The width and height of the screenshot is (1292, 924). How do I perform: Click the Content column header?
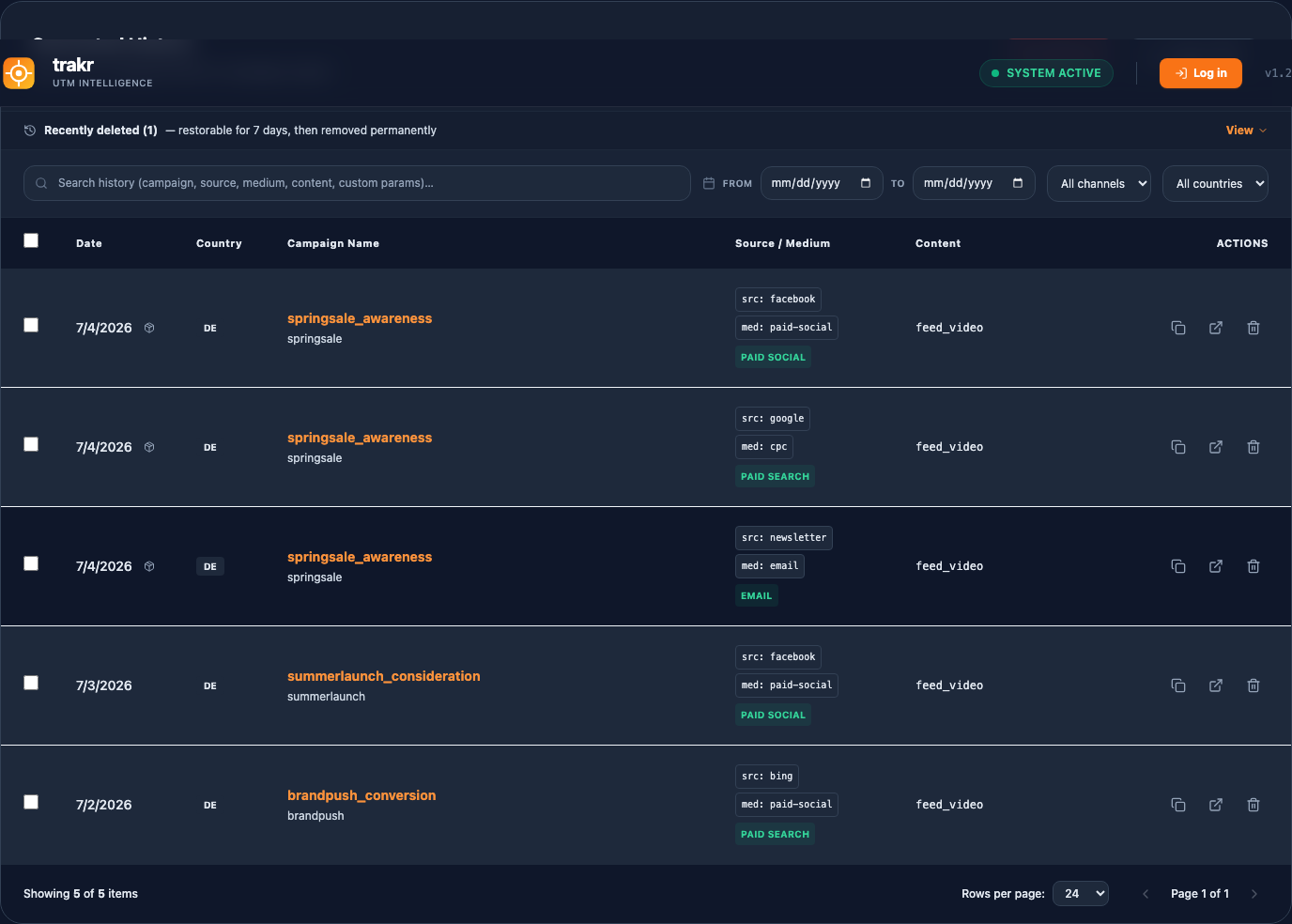point(938,243)
